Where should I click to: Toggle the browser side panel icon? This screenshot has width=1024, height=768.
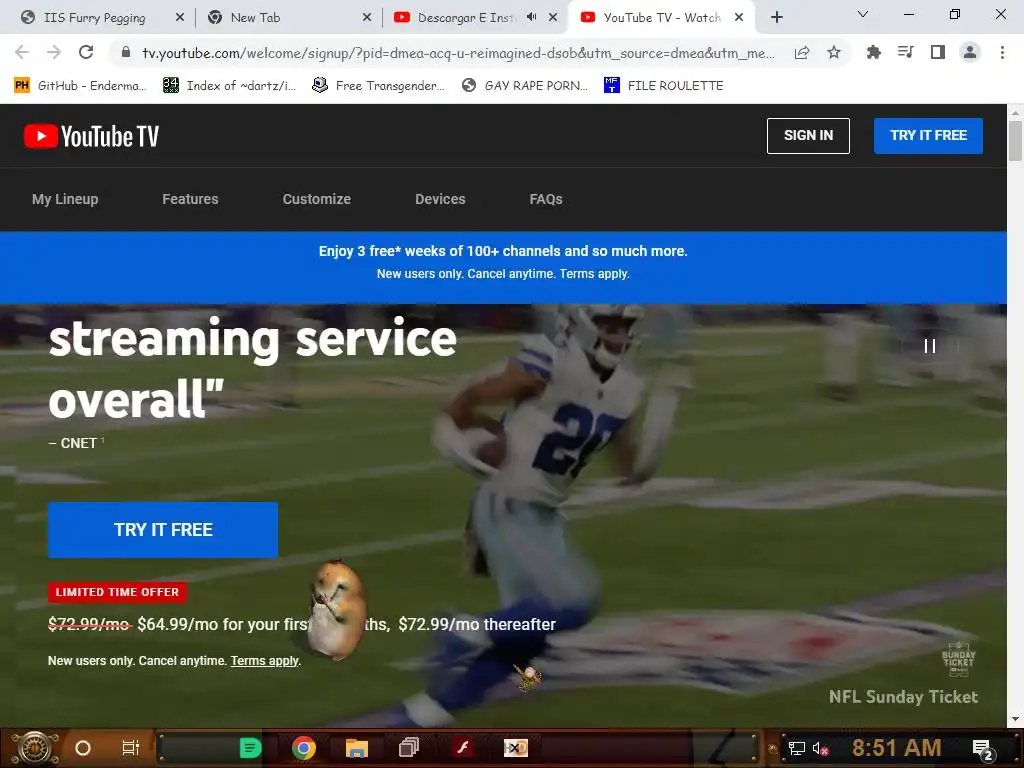click(938, 52)
